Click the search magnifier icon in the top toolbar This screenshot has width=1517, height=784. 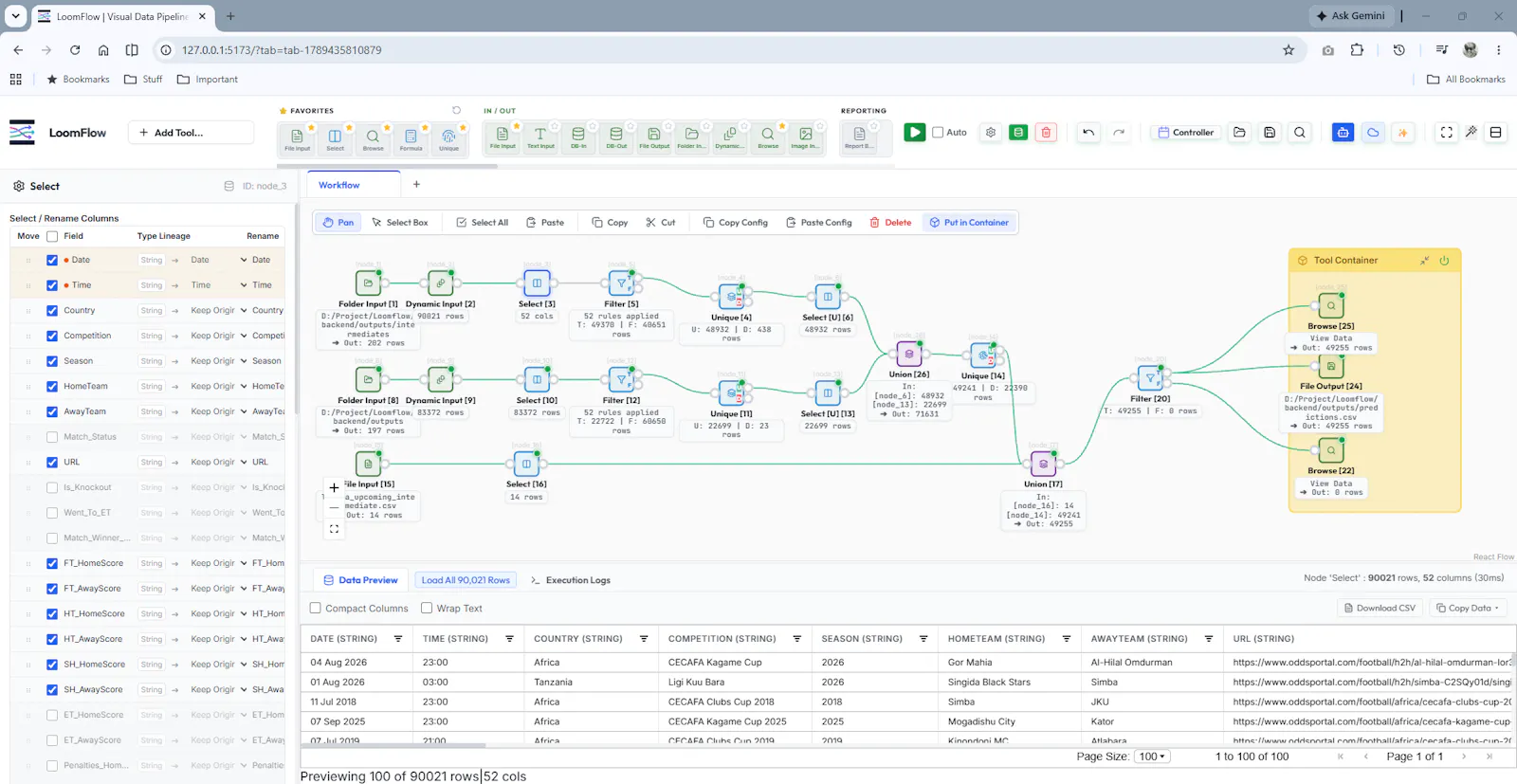[x=1300, y=133]
